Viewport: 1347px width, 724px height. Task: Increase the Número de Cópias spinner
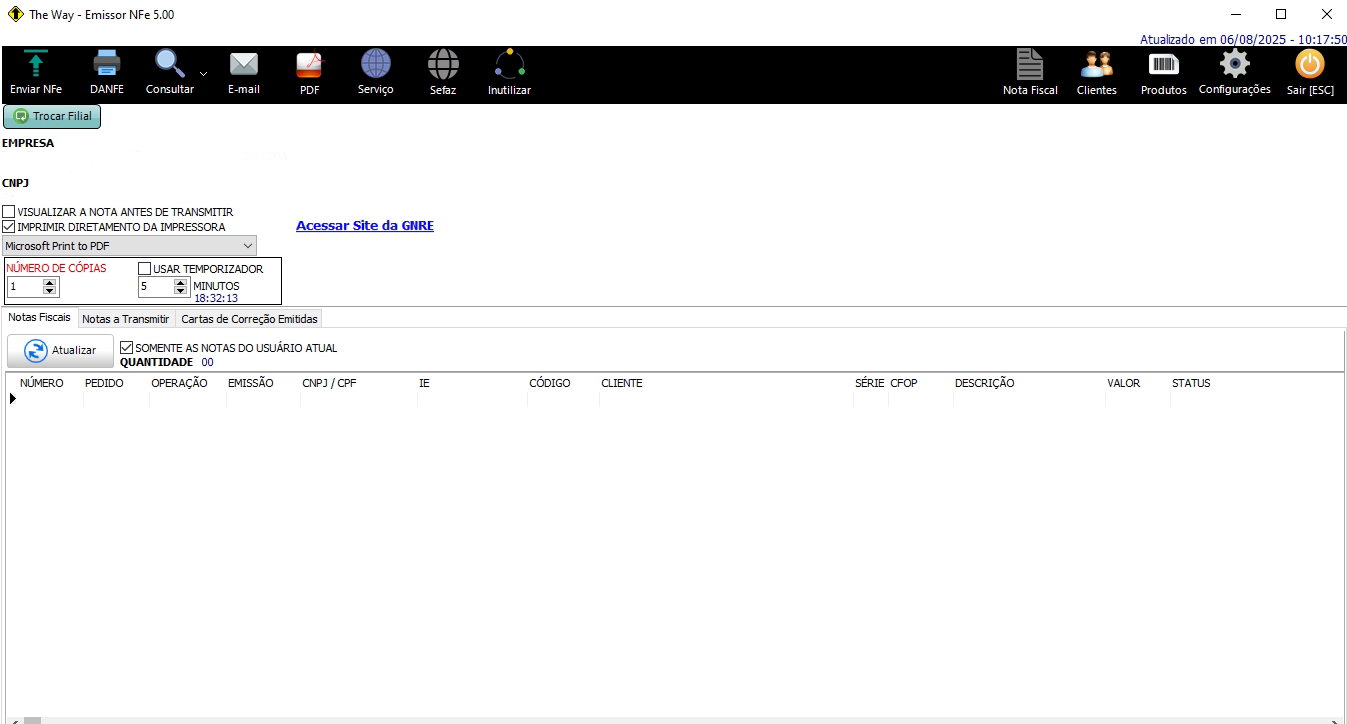pos(51,283)
